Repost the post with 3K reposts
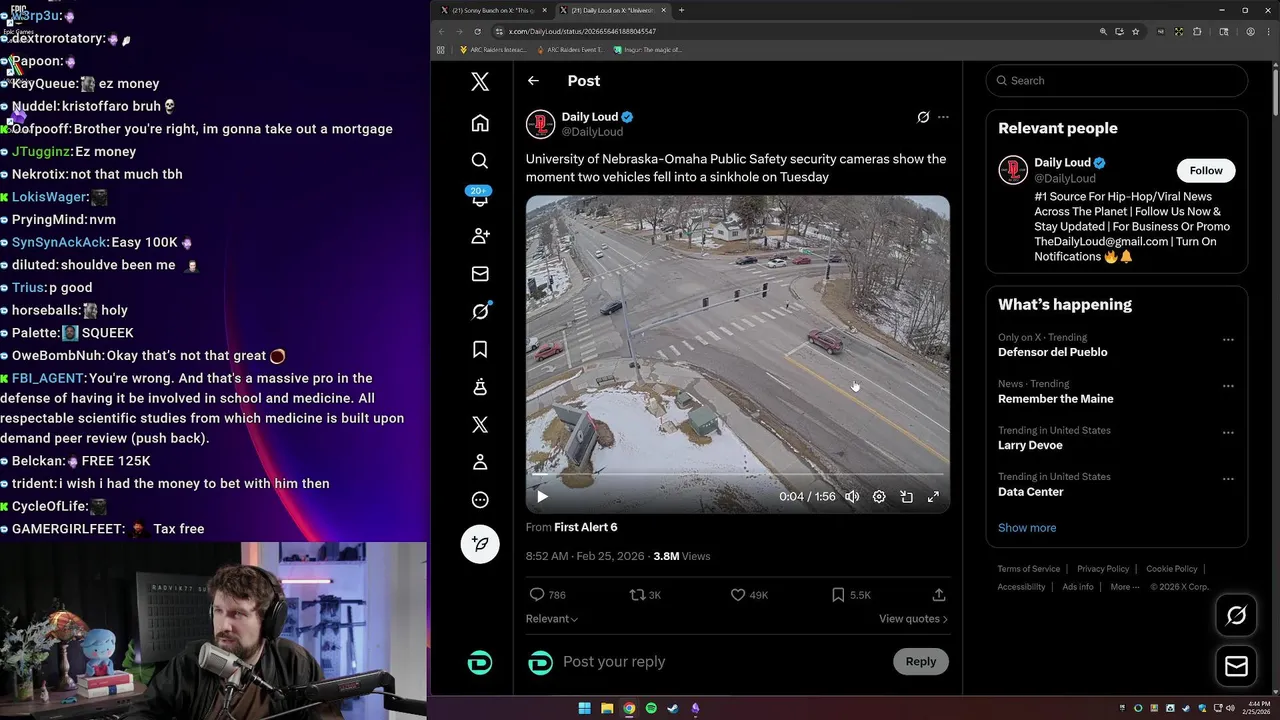The width and height of the screenshot is (1280, 720). [645, 595]
